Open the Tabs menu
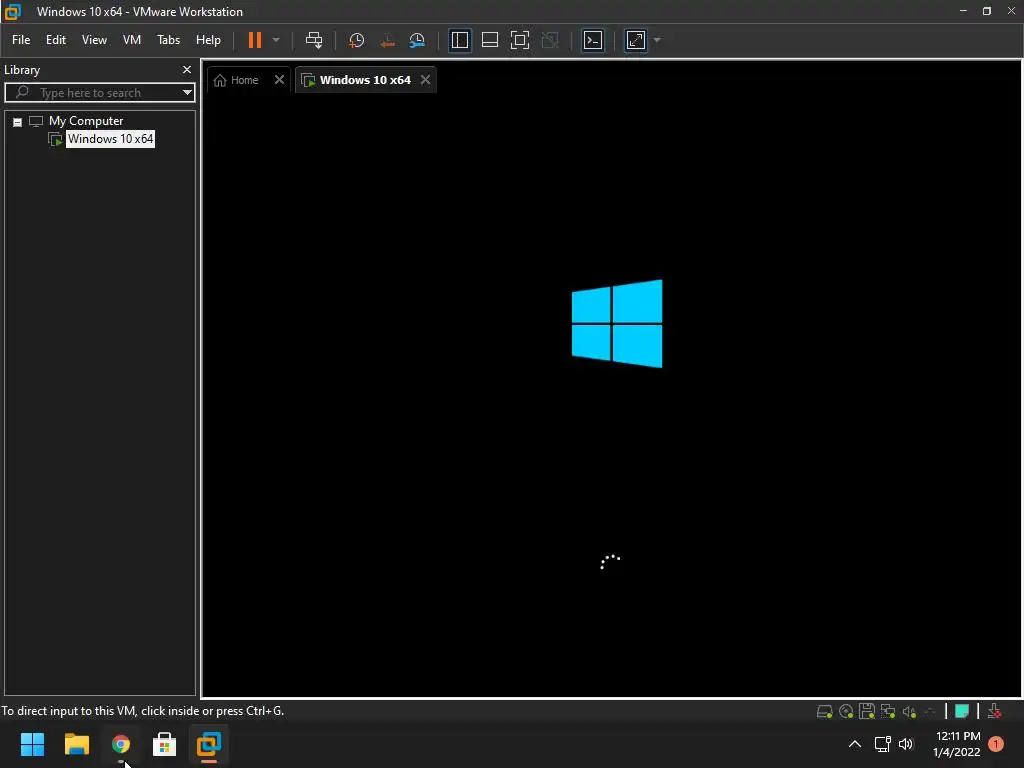 pos(168,40)
